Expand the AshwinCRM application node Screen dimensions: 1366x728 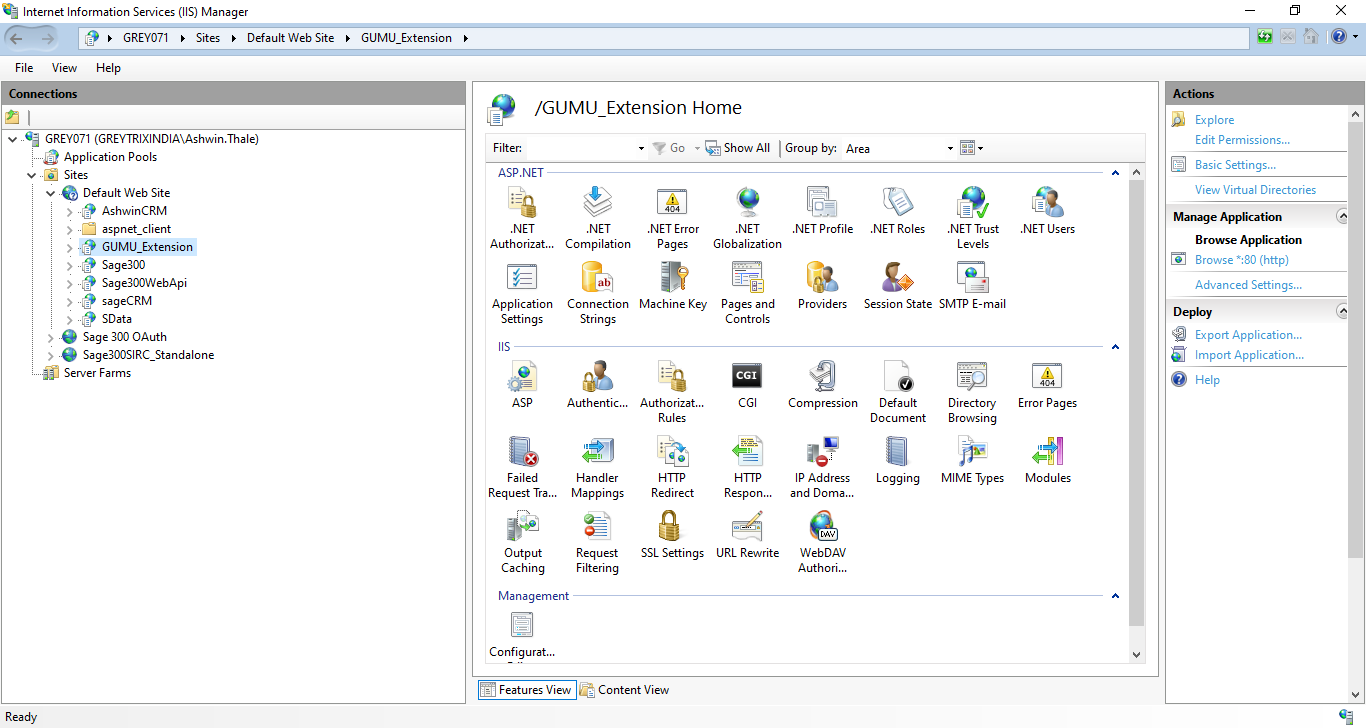pyautogui.click(x=69, y=211)
